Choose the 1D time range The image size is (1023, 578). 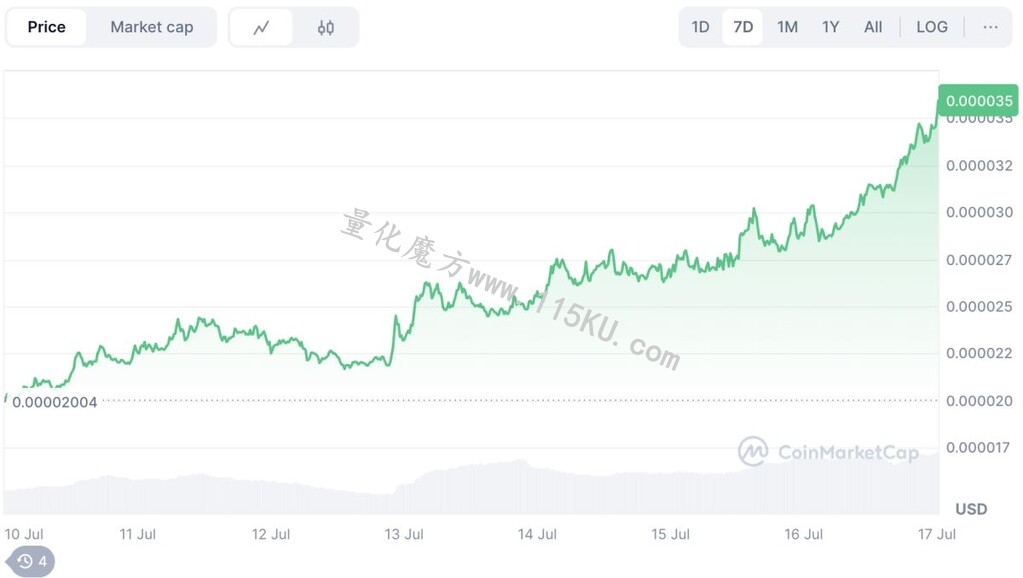click(x=700, y=27)
